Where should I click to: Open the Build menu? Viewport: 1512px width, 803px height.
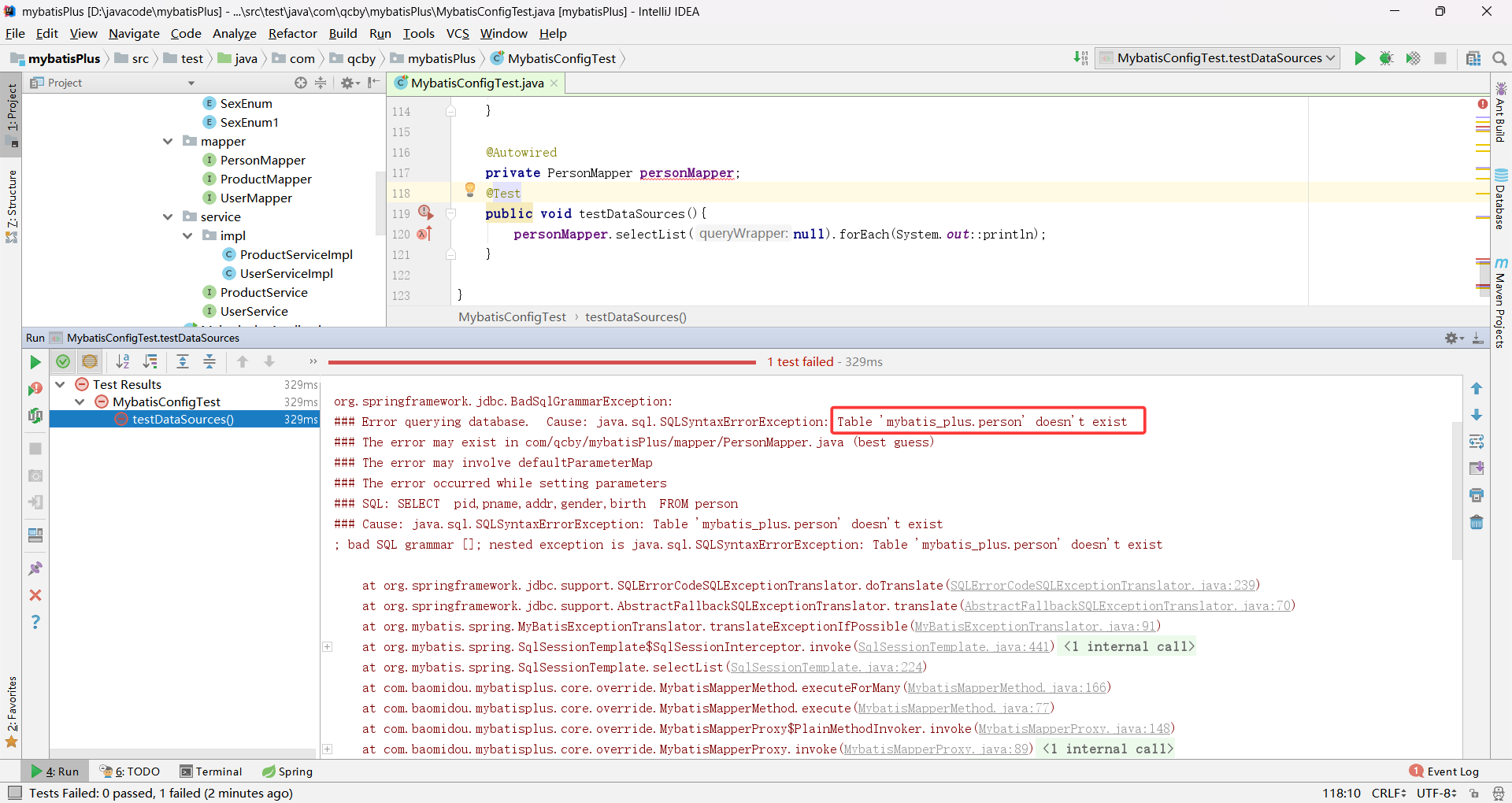[x=343, y=33]
